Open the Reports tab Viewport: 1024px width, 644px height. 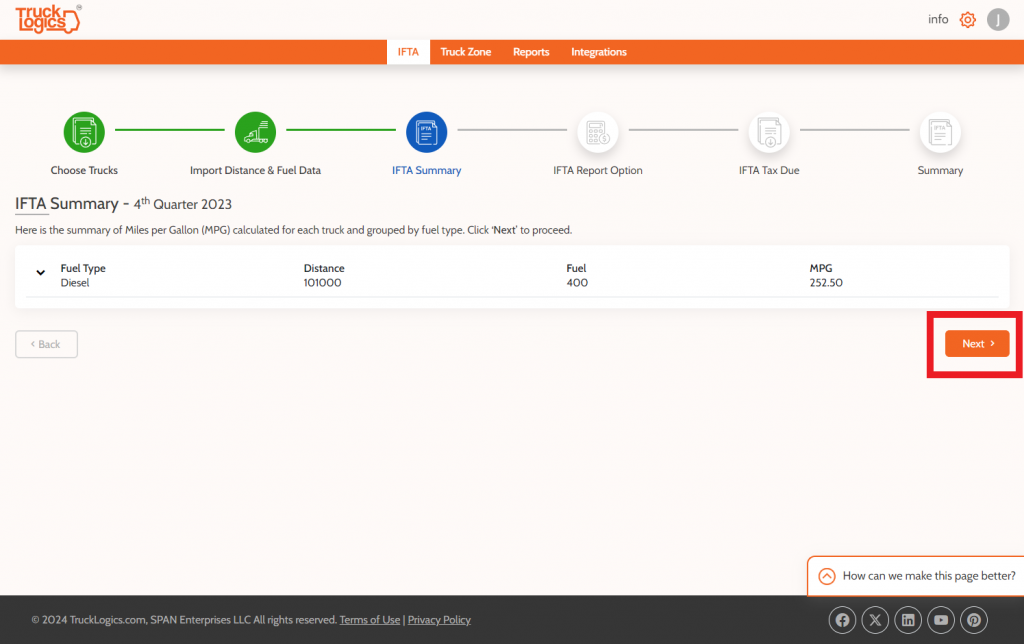(x=531, y=52)
